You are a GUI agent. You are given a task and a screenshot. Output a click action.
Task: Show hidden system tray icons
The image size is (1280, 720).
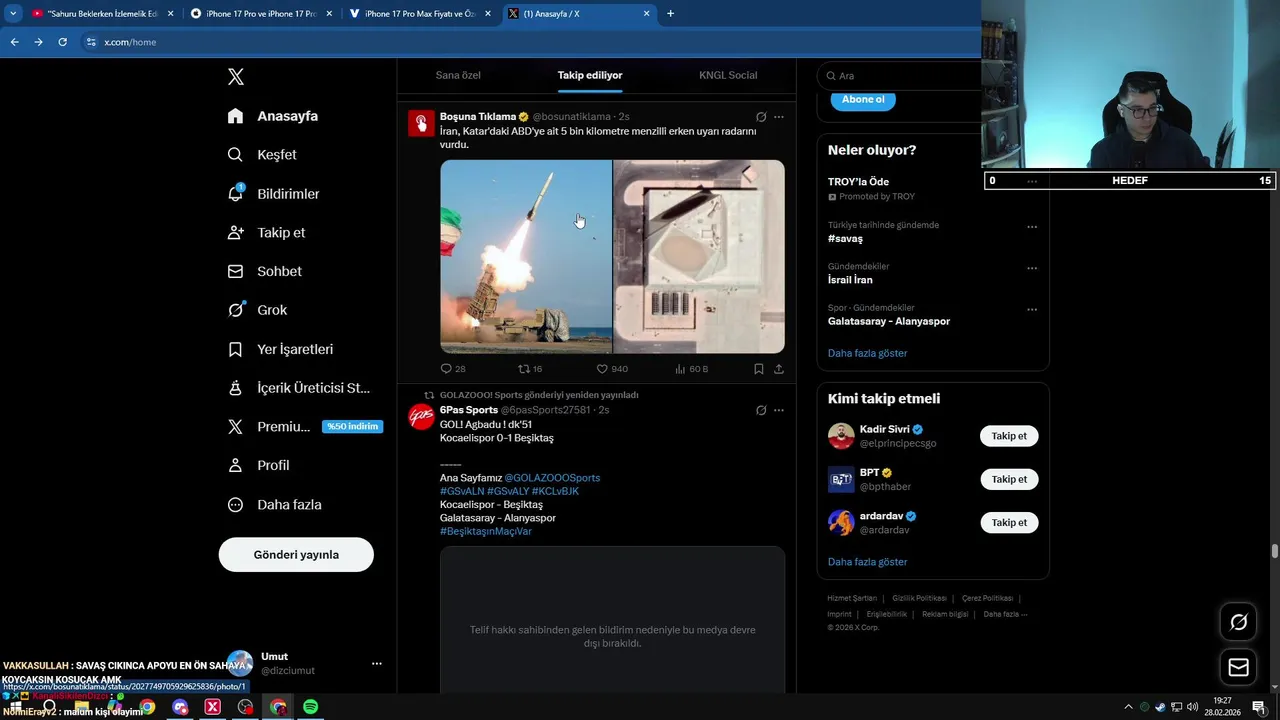coord(1128,707)
